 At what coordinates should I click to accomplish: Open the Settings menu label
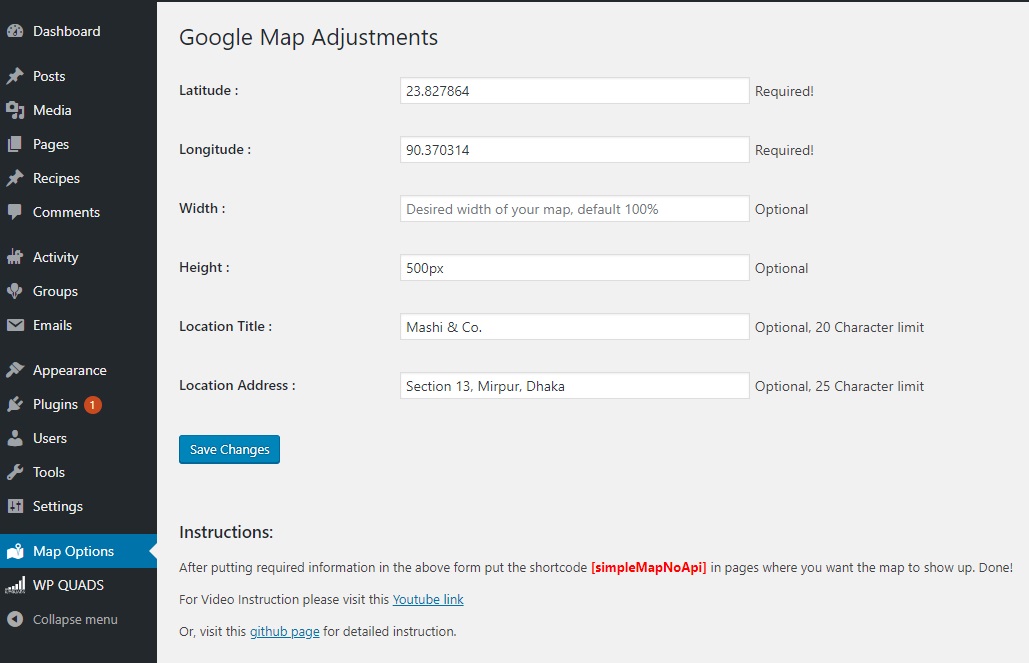[58, 506]
